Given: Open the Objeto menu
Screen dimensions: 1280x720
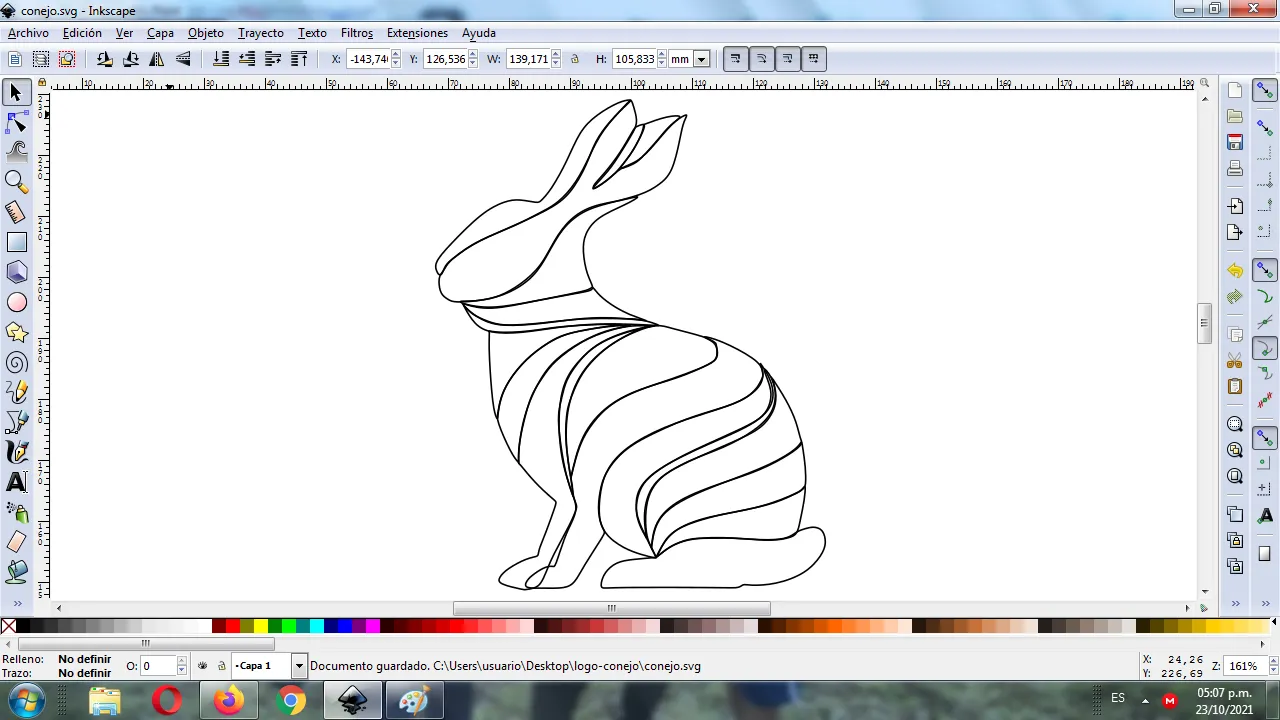Looking at the screenshot, I should 206,33.
